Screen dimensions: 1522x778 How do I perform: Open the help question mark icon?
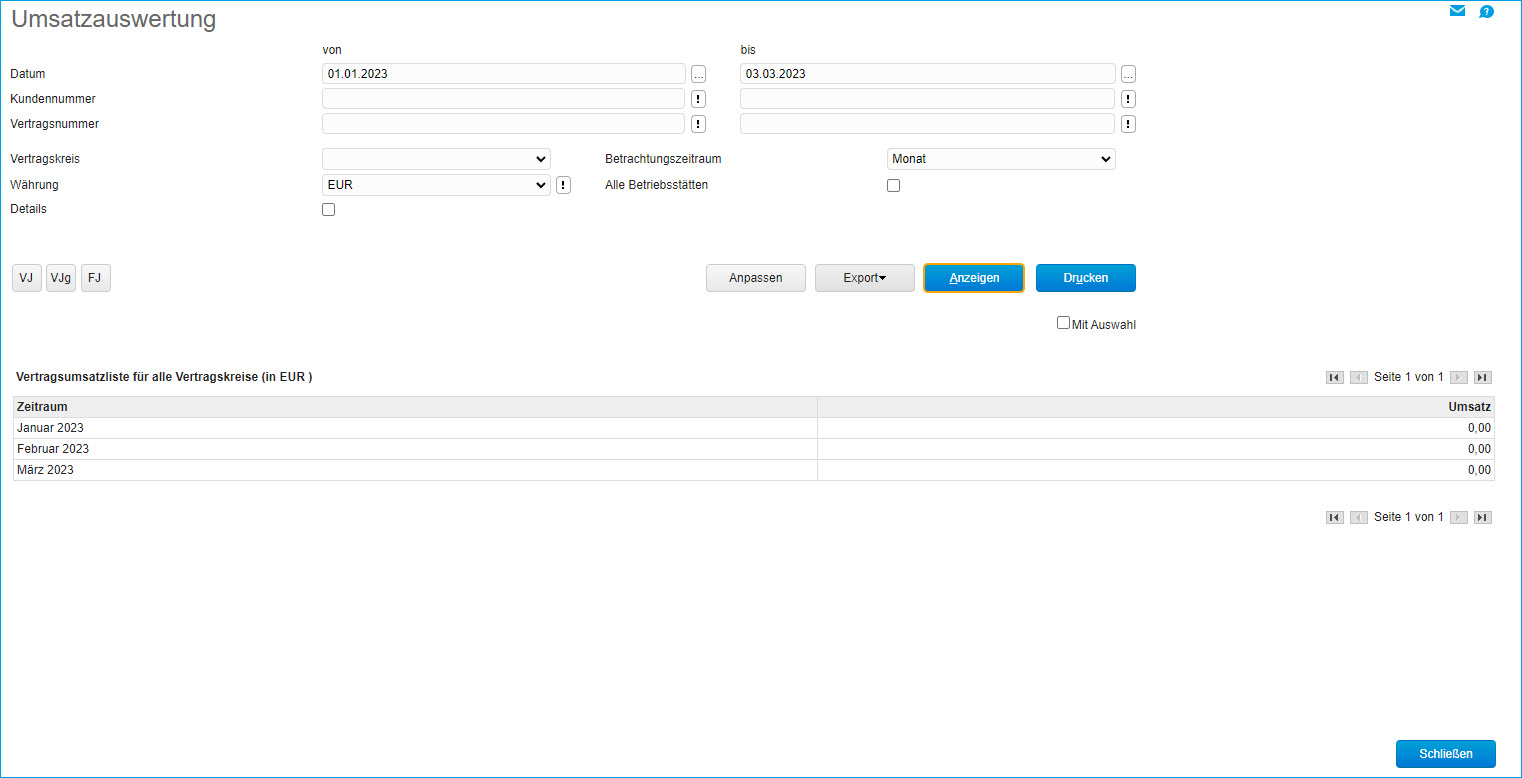(x=1486, y=12)
